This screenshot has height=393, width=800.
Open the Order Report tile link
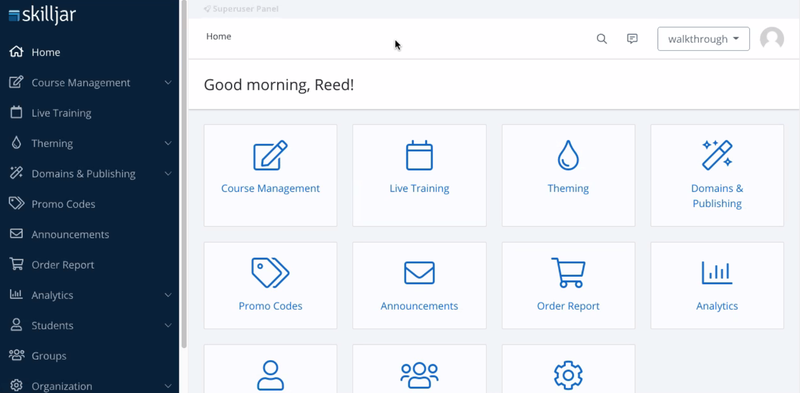tap(568, 306)
